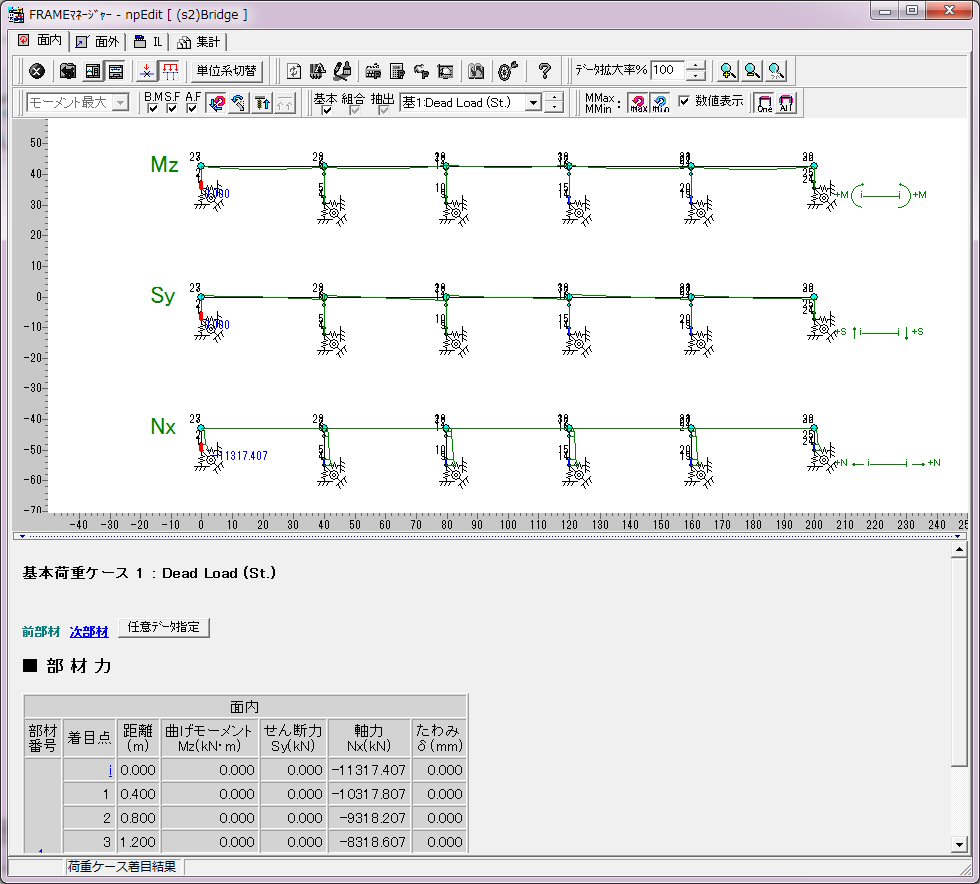Click the 単位系切替 button

[226, 71]
